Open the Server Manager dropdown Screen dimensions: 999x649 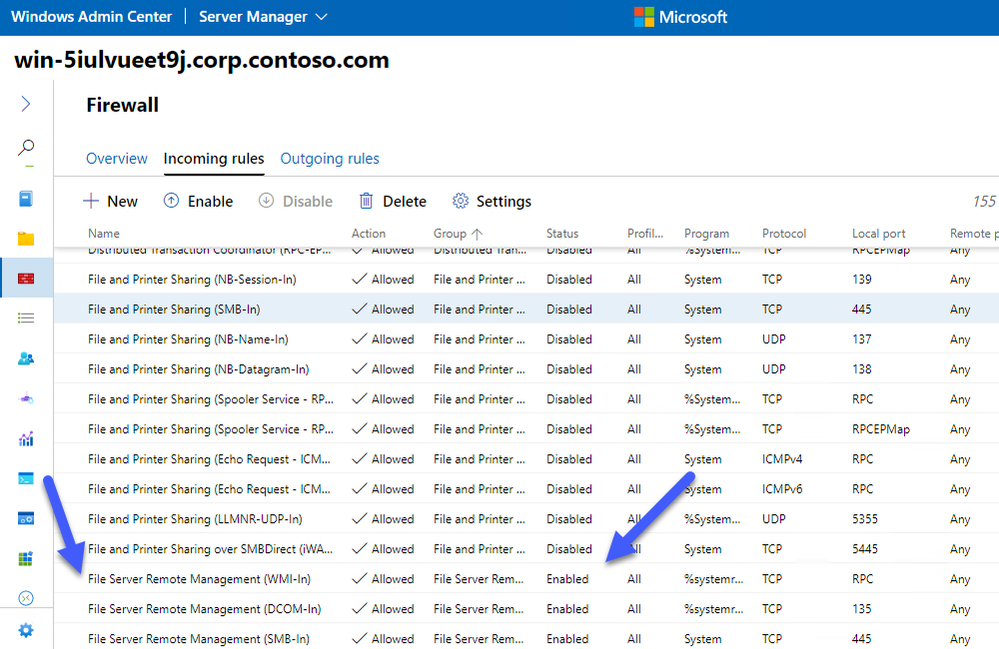pyautogui.click(x=263, y=17)
